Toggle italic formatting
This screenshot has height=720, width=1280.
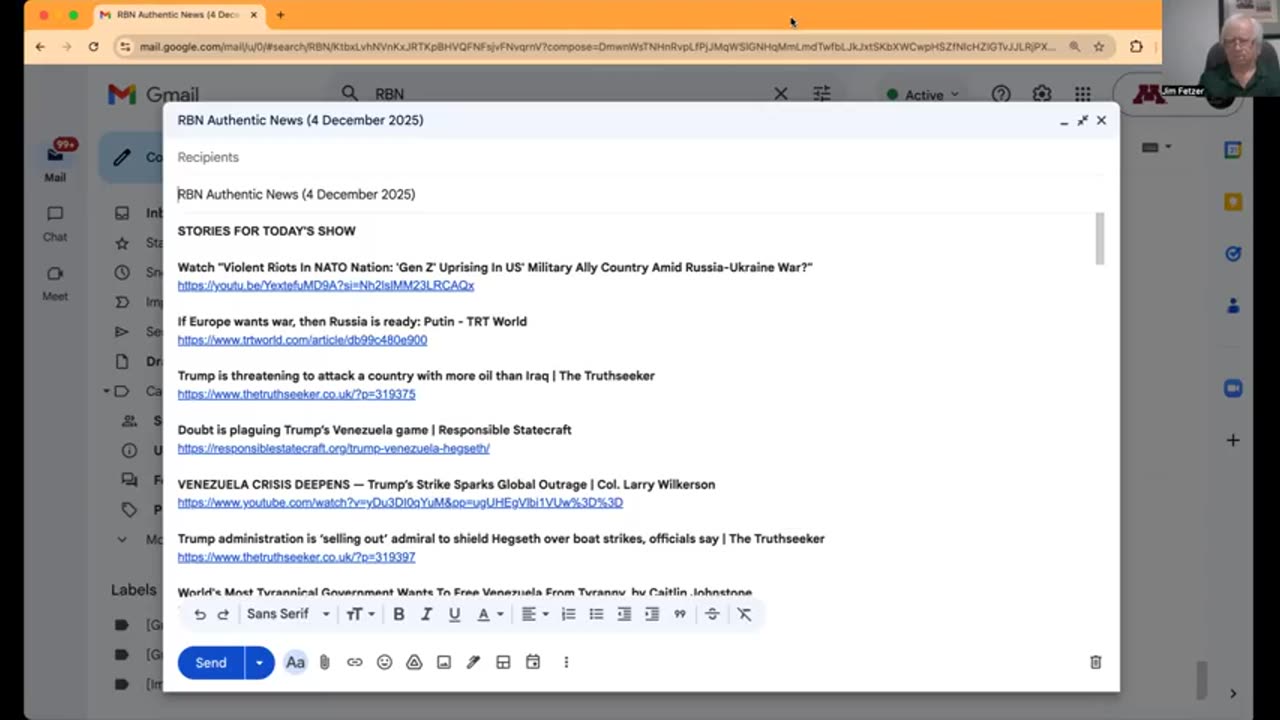tap(426, 614)
